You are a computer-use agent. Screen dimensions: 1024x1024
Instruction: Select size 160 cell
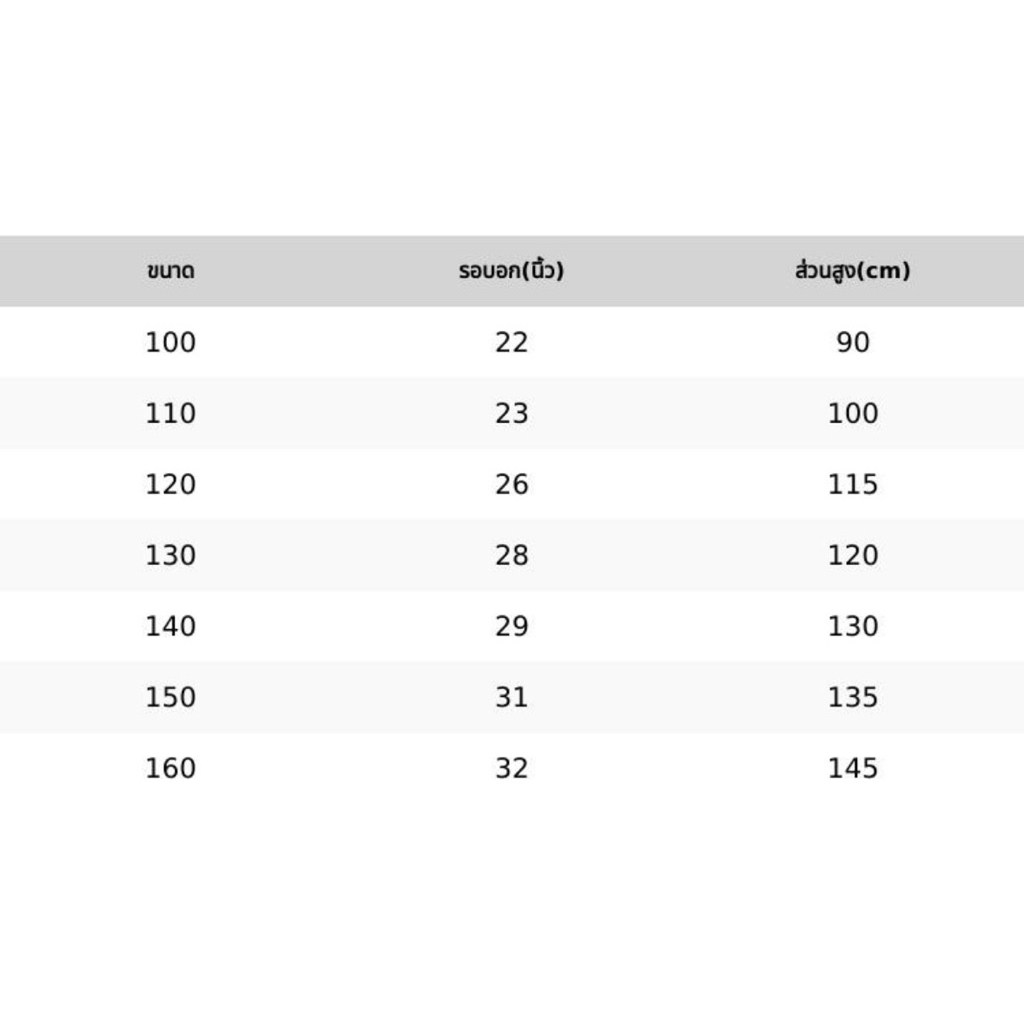point(170,768)
